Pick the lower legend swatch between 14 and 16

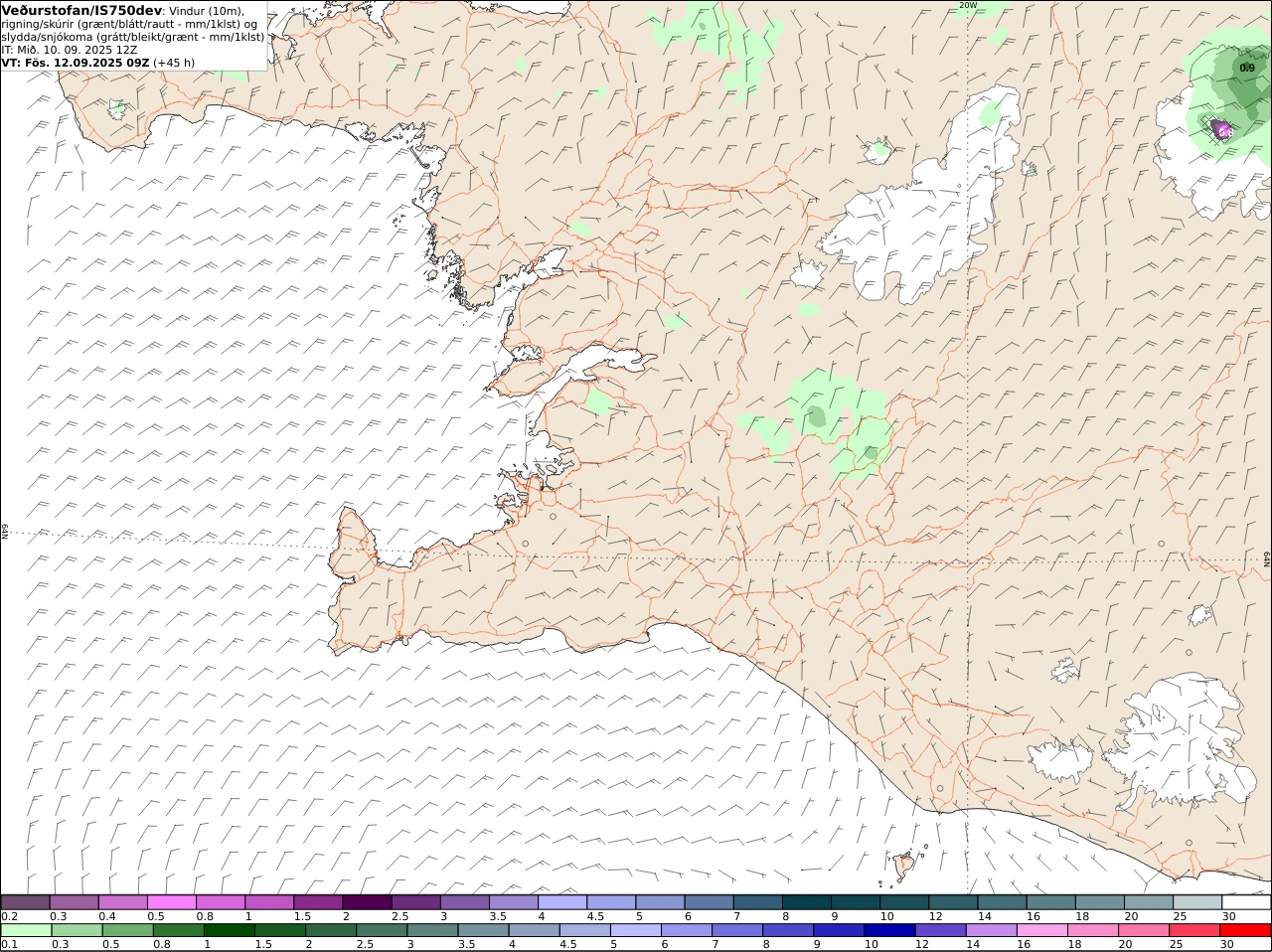click(991, 930)
